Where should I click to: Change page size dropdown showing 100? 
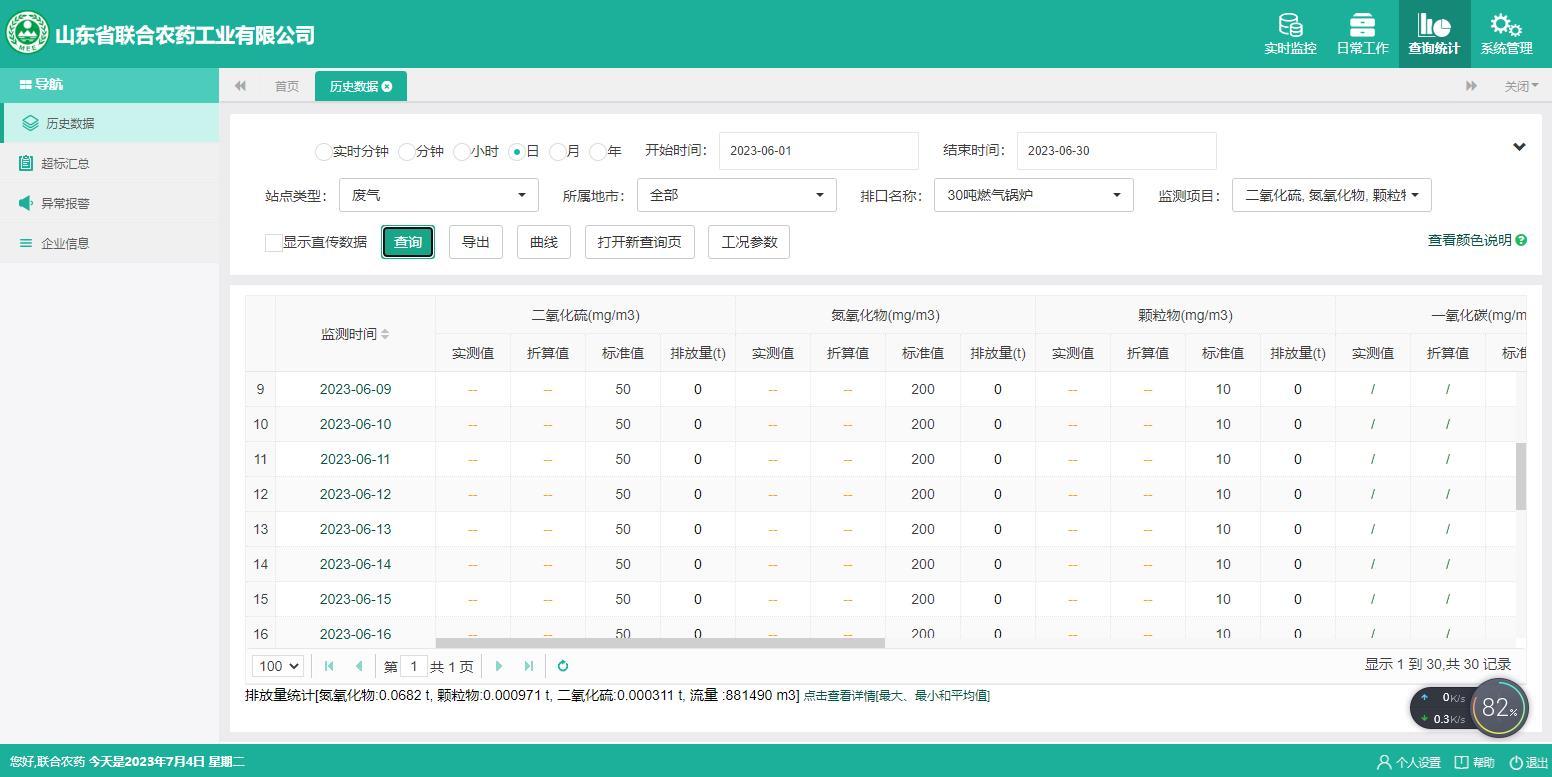(x=278, y=666)
